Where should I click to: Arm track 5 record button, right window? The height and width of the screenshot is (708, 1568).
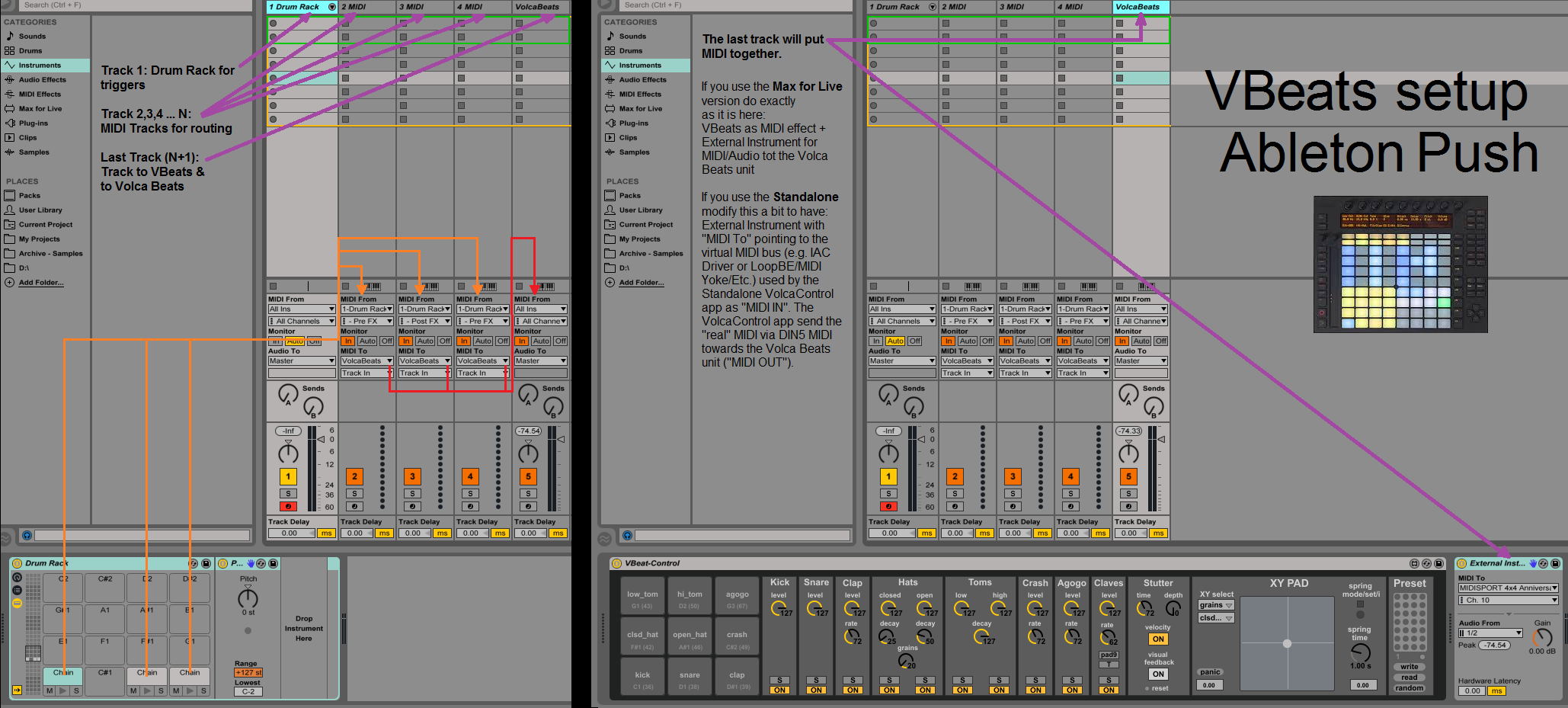tap(1128, 506)
